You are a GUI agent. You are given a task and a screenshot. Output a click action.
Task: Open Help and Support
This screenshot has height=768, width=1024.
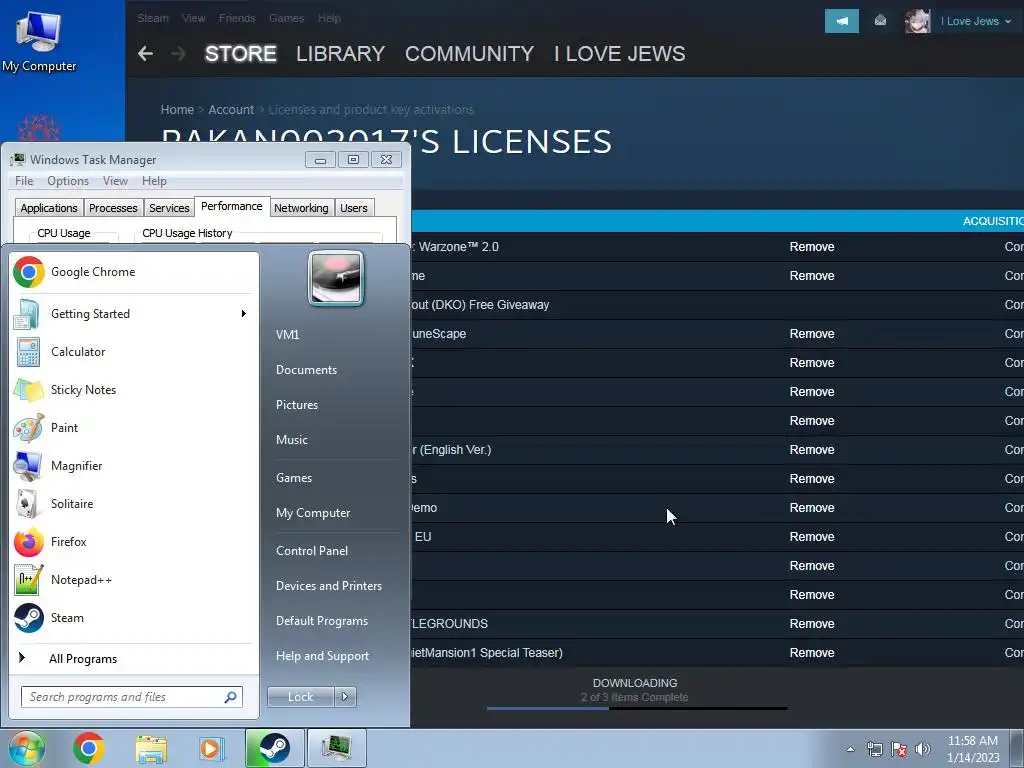pyautogui.click(x=323, y=656)
